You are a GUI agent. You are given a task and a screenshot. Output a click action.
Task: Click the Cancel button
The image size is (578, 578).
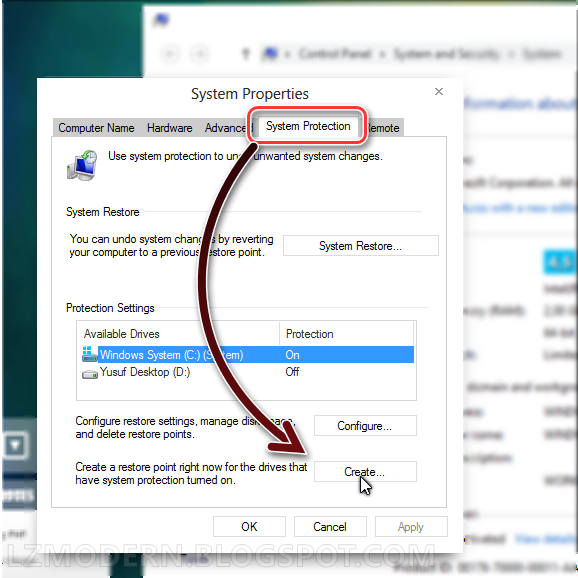click(330, 526)
